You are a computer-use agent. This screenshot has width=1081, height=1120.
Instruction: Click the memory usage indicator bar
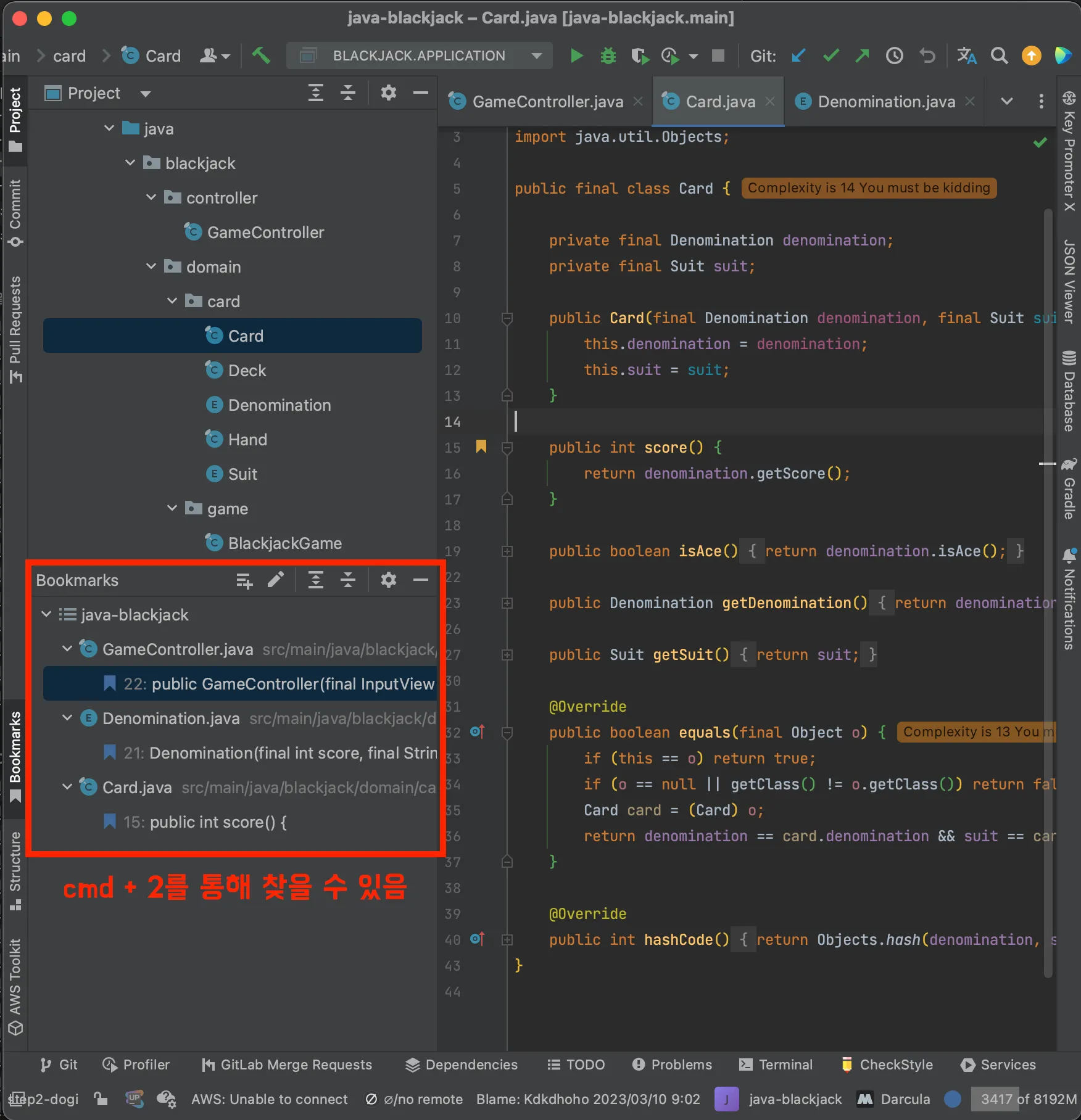pos(1024,1099)
